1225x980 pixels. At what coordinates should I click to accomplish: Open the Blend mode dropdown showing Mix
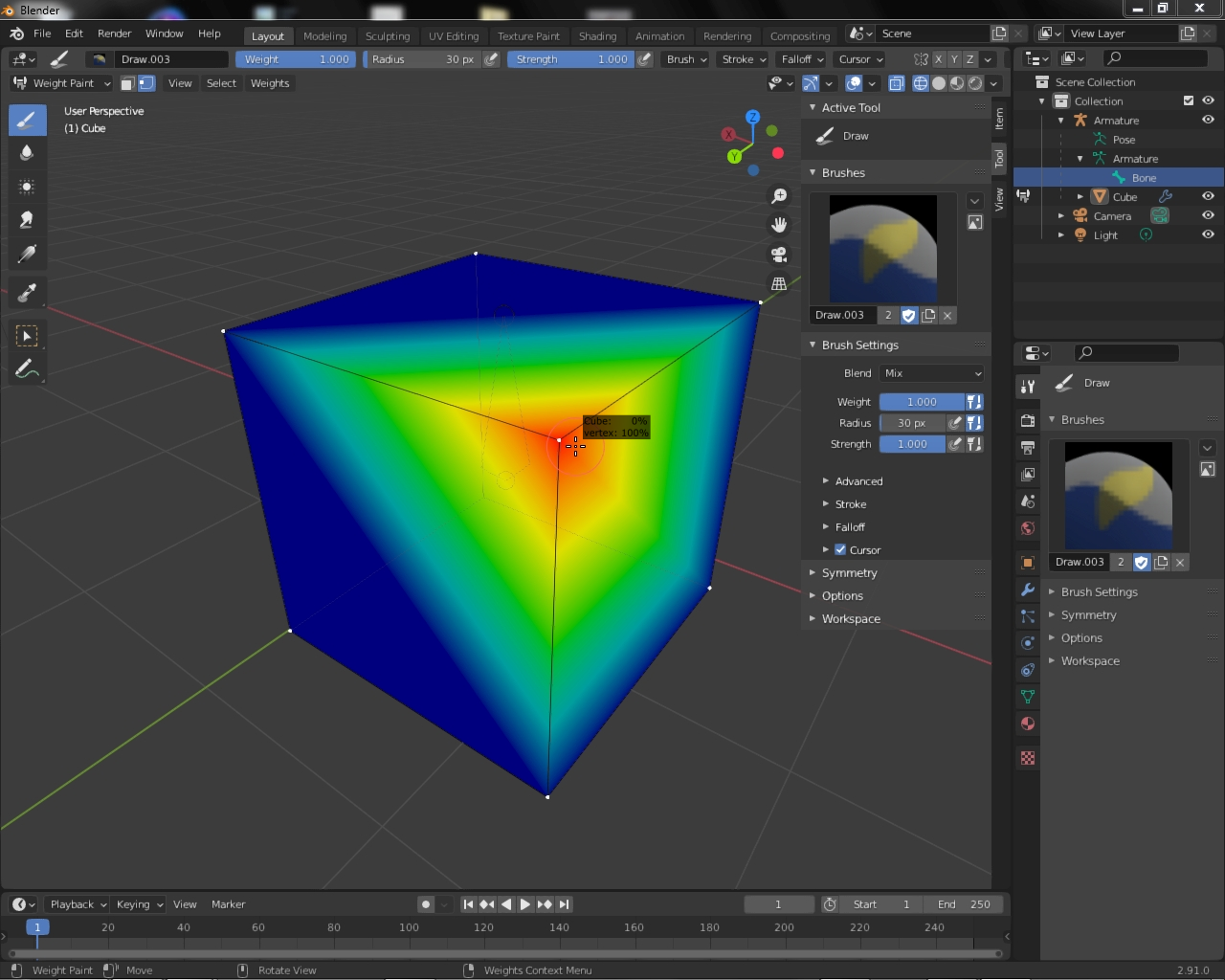coord(931,373)
